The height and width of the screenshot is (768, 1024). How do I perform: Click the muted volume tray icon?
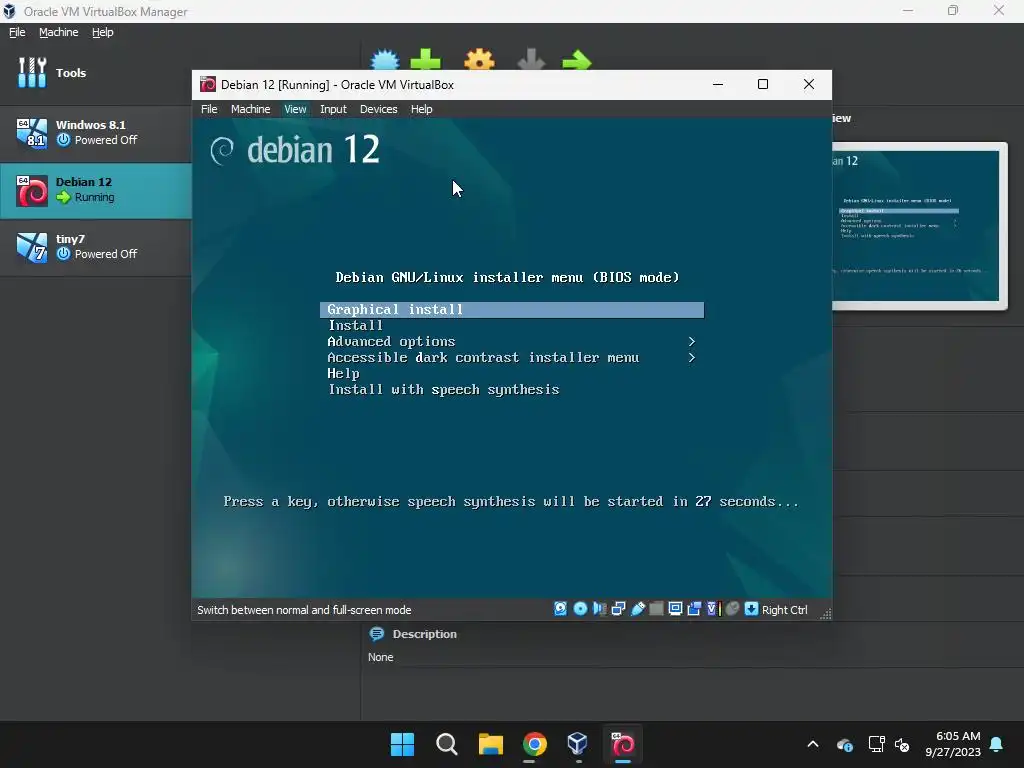(x=902, y=744)
